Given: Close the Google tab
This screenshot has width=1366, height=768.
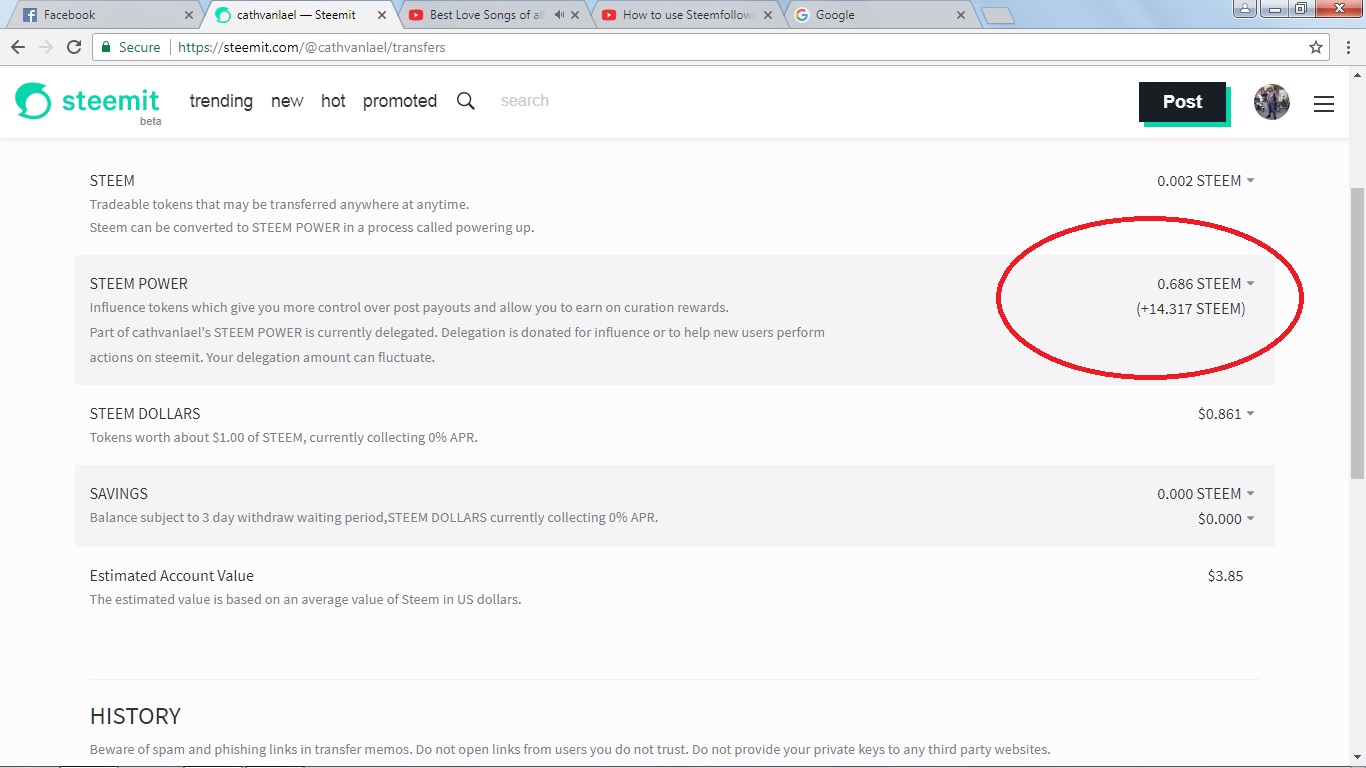Looking at the screenshot, I should (961, 15).
